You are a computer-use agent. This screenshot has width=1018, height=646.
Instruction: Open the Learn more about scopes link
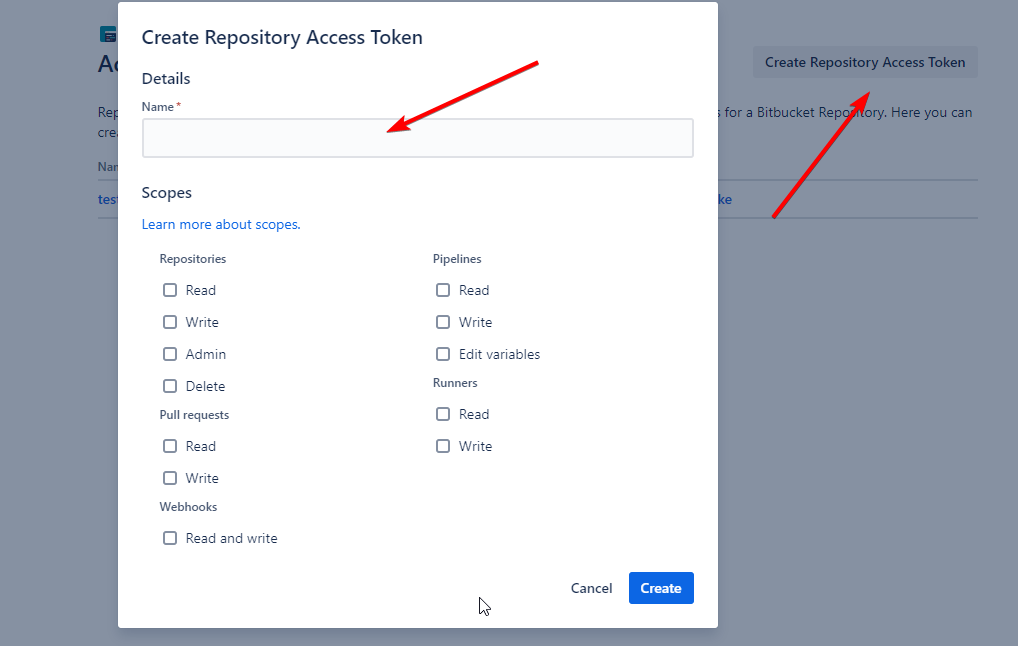pyautogui.click(x=221, y=224)
